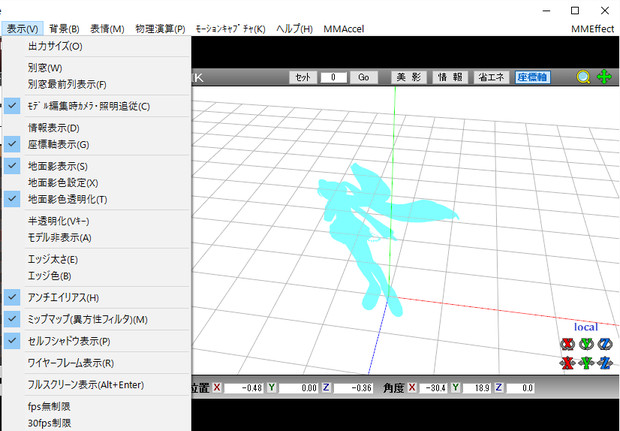Click the position X value field
Screen dimensions: 620x431
(x=244, y=388)
